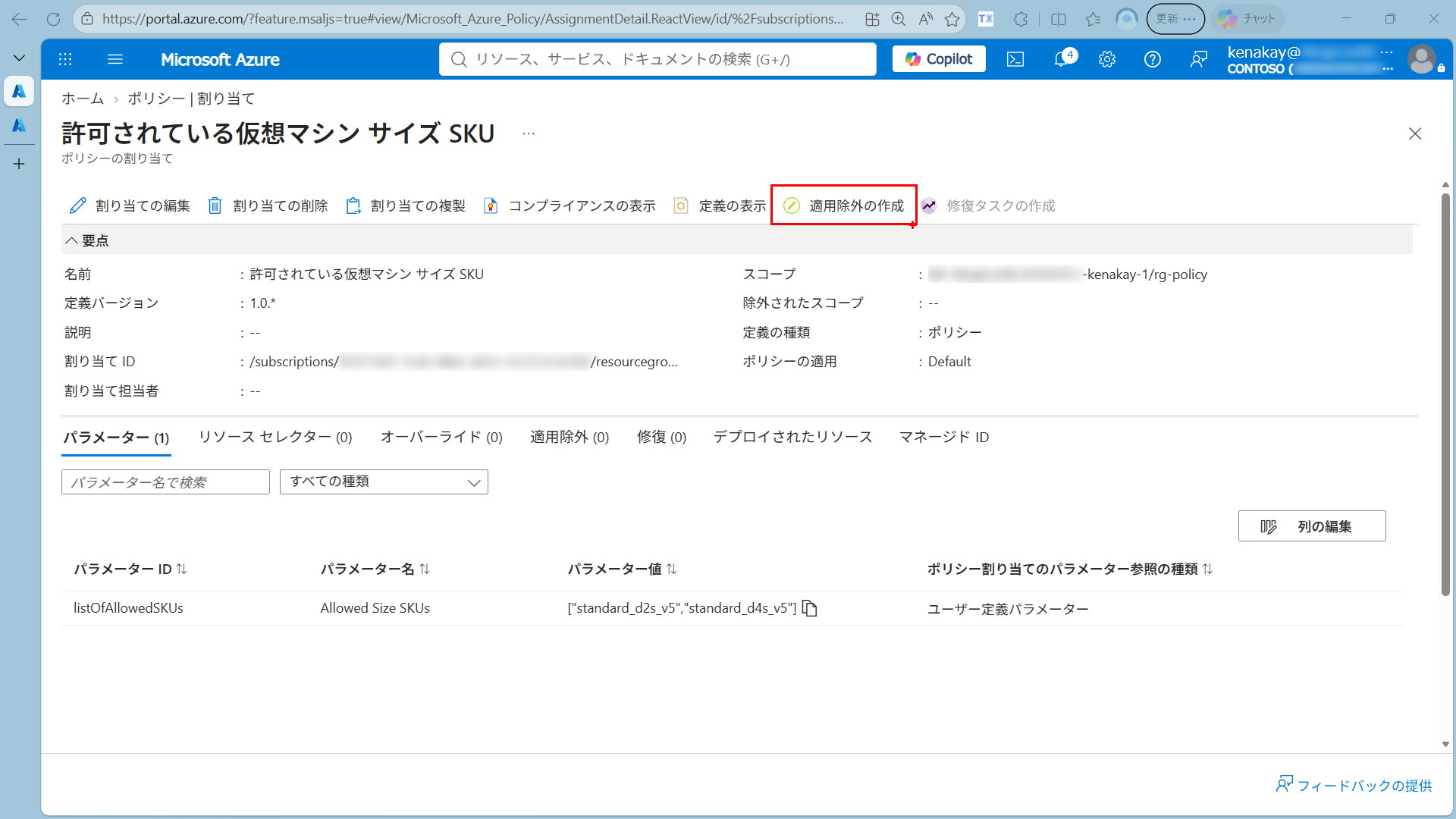
Task: Click 割り当ての複製 command
Action: tap(406, 206)
